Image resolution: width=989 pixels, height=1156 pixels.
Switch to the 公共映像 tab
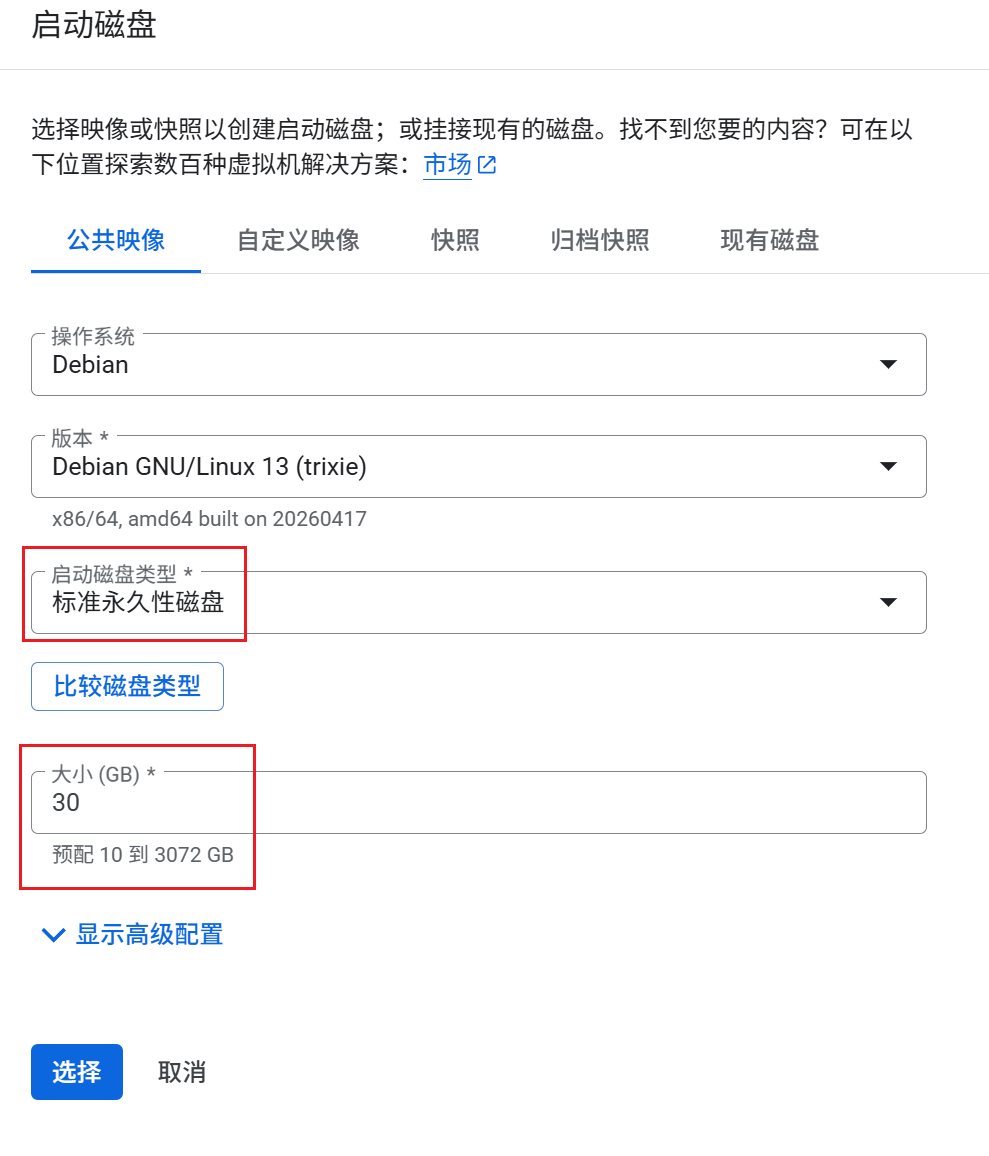pos(116,241)
